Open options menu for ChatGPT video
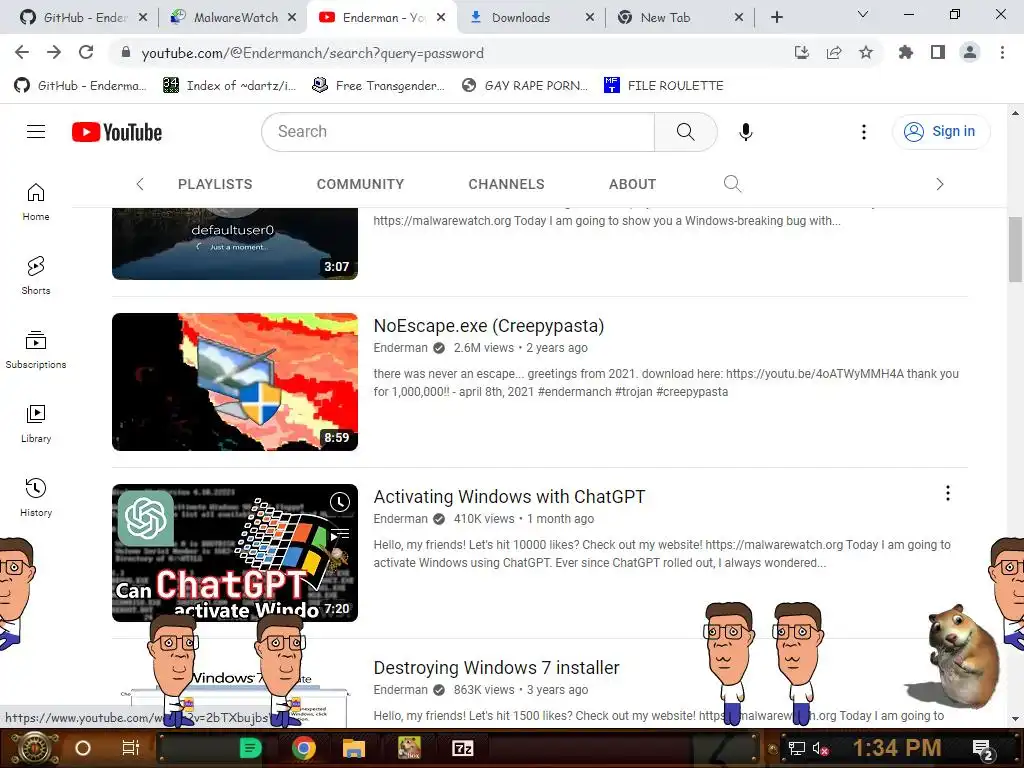 coord(948,493)
